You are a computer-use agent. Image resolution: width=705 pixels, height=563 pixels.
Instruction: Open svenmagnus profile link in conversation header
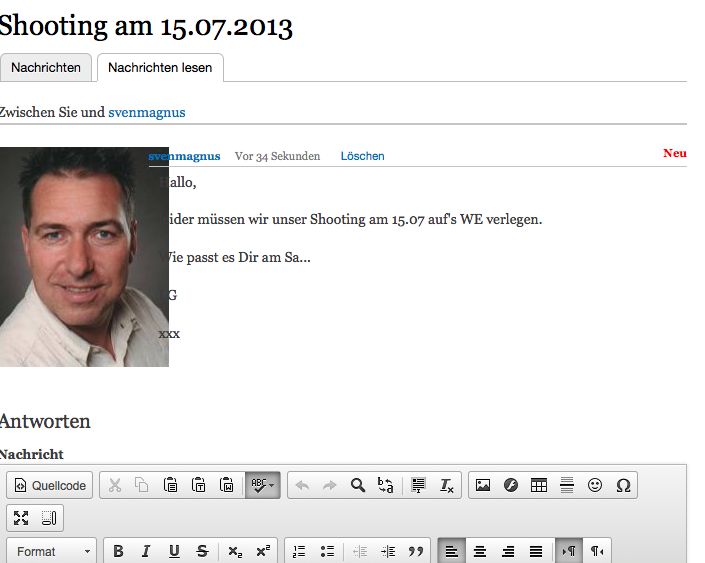(x=146, y=112)
